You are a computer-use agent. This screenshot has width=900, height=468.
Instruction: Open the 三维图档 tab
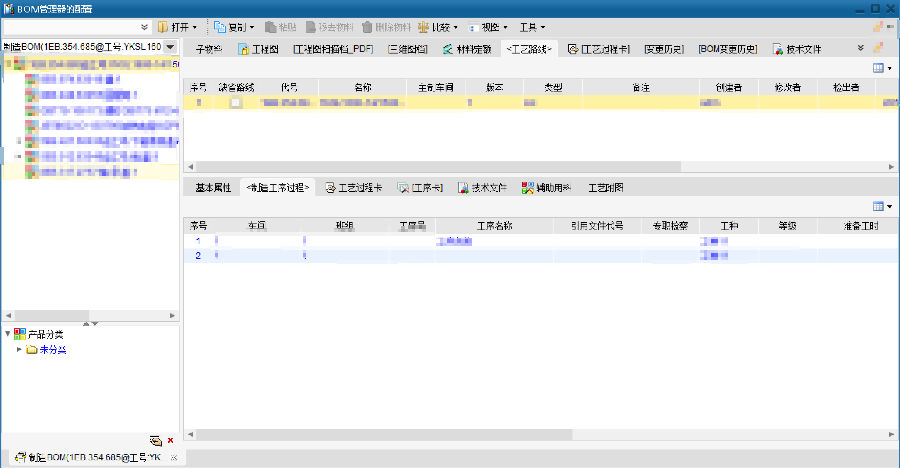coord(408,49)
